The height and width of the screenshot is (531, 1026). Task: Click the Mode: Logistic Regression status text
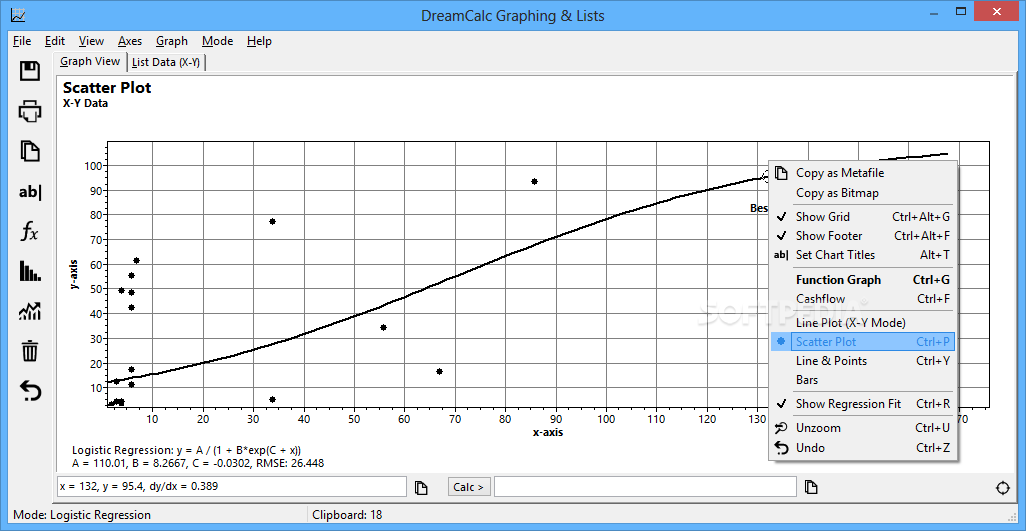point(82,515)
